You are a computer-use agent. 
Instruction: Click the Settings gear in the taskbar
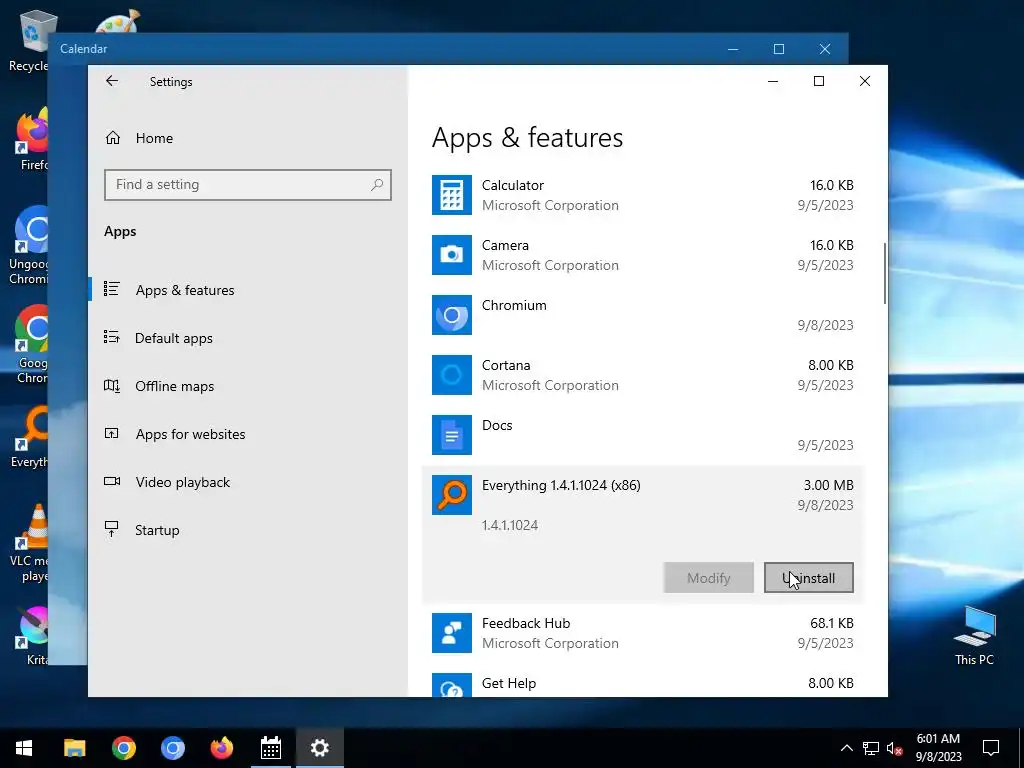pyautogui.click(x=320, y=748)
